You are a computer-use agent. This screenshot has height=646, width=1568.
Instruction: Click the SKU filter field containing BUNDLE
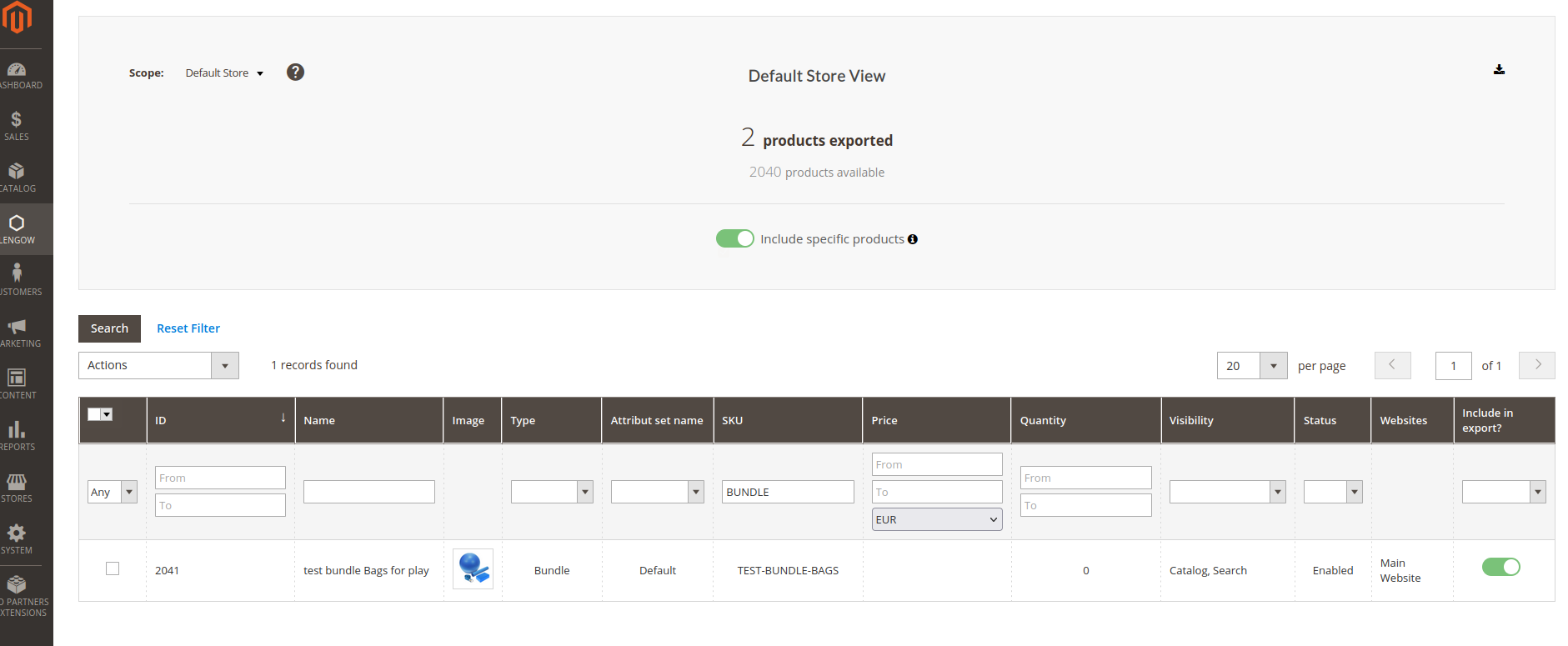(x=787, y=492)
